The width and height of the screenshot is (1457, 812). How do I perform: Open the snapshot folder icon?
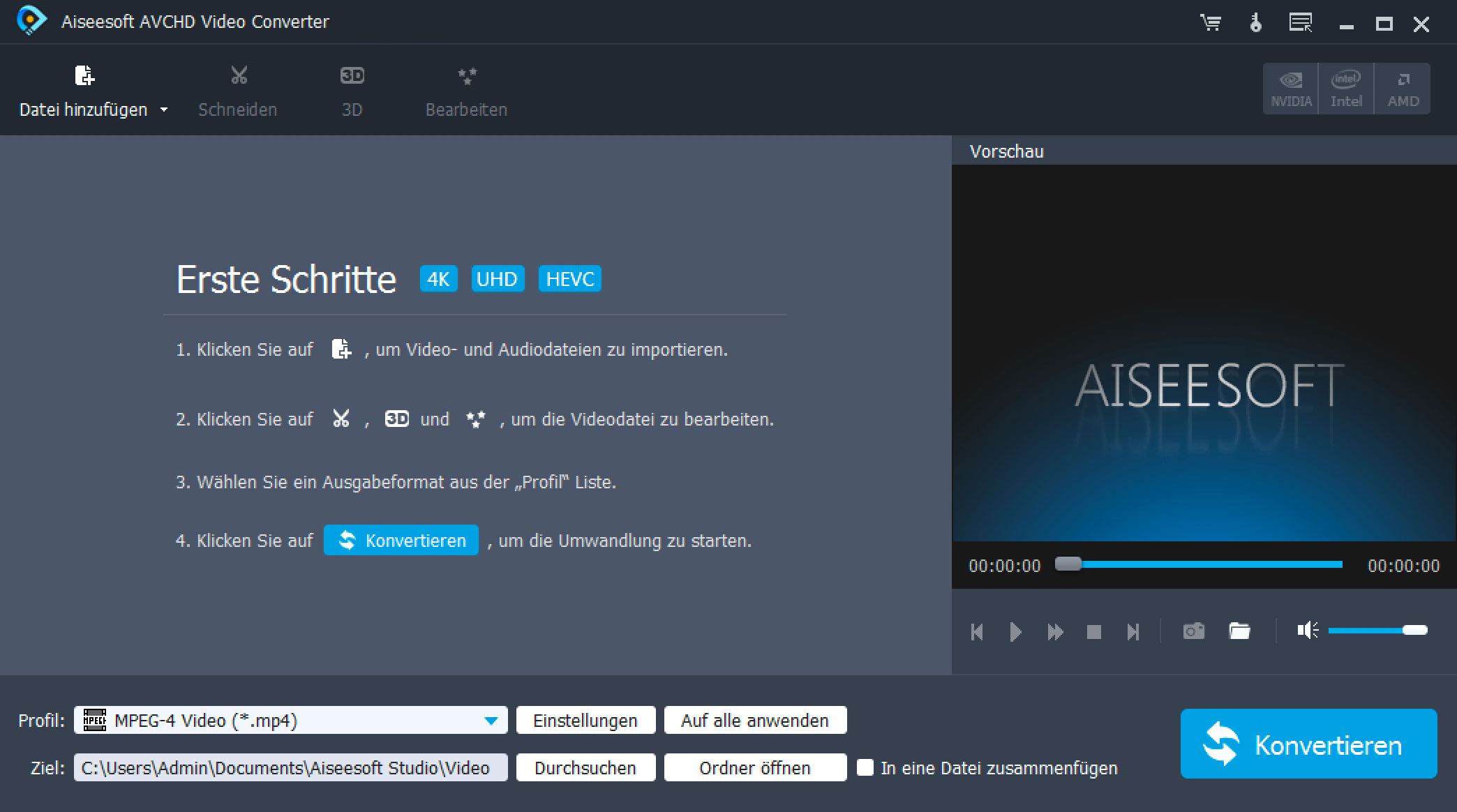[1239, 631]
